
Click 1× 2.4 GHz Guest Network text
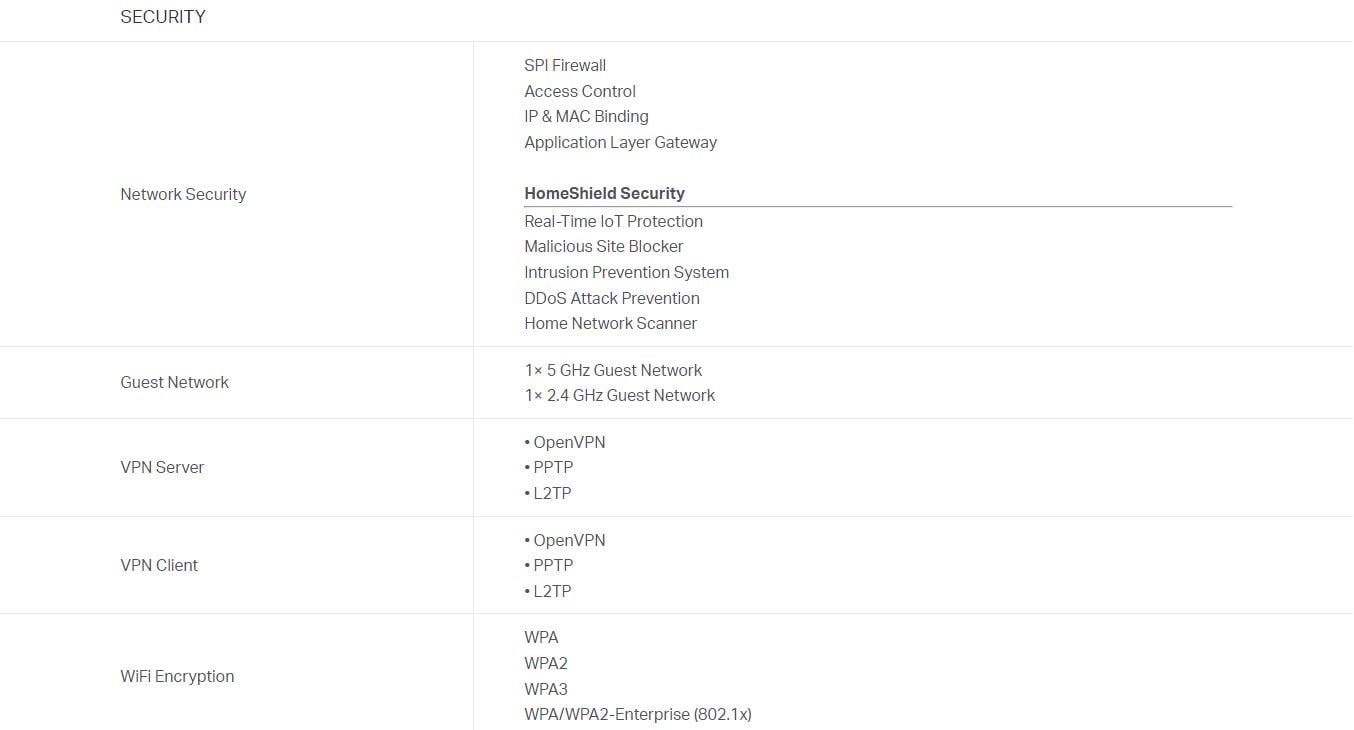[x=619, y=395]
